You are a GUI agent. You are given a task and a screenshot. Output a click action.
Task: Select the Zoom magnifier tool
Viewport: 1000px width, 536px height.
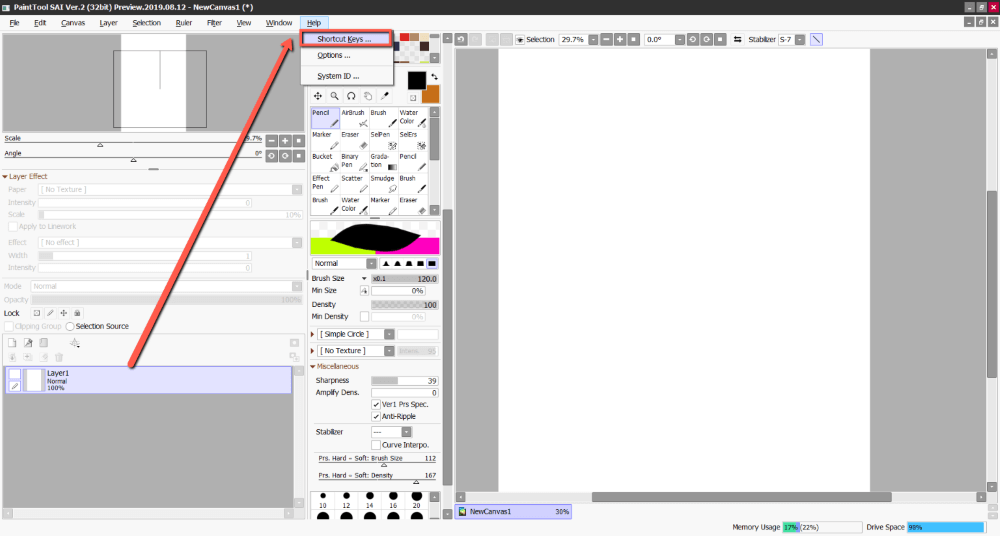334,96
